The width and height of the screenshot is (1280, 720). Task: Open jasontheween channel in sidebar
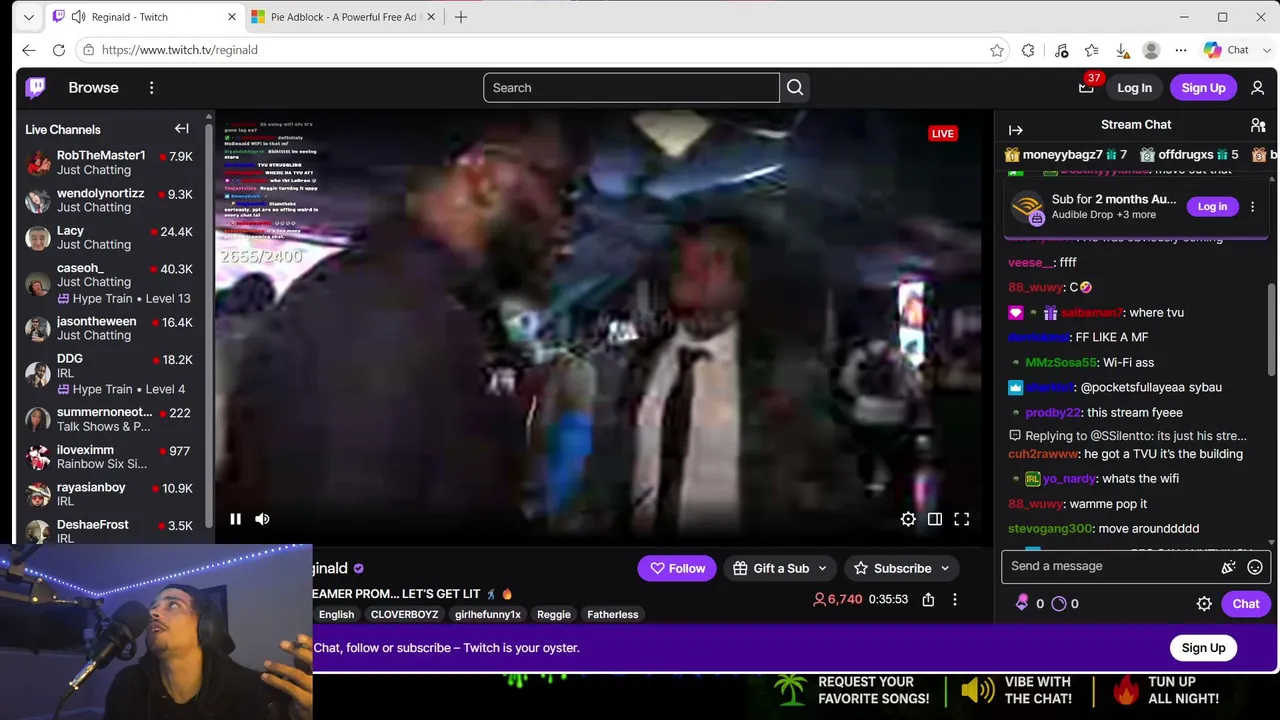[x=109, y=328]
